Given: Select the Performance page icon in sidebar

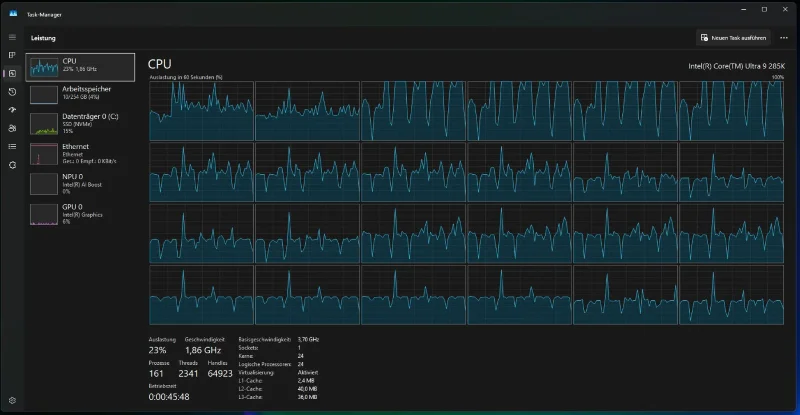Looking at the screenshot, I should tap(12, 74).
